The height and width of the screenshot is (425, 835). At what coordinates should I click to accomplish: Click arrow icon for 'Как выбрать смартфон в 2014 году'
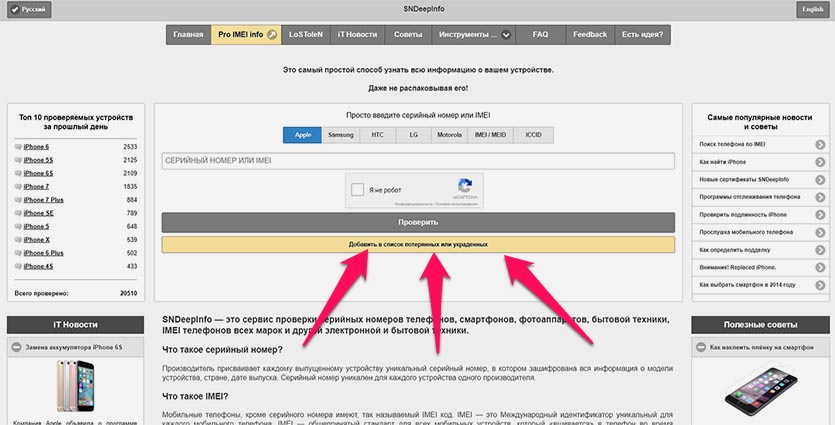(820, 285)
